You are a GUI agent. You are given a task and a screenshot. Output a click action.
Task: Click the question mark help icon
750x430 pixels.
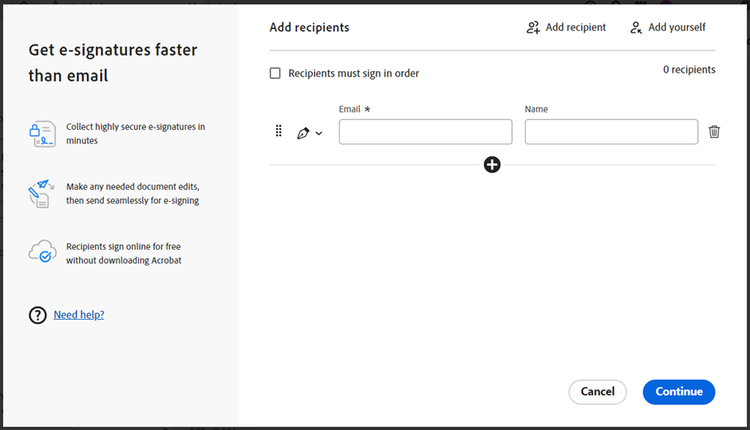coord(38,315)
